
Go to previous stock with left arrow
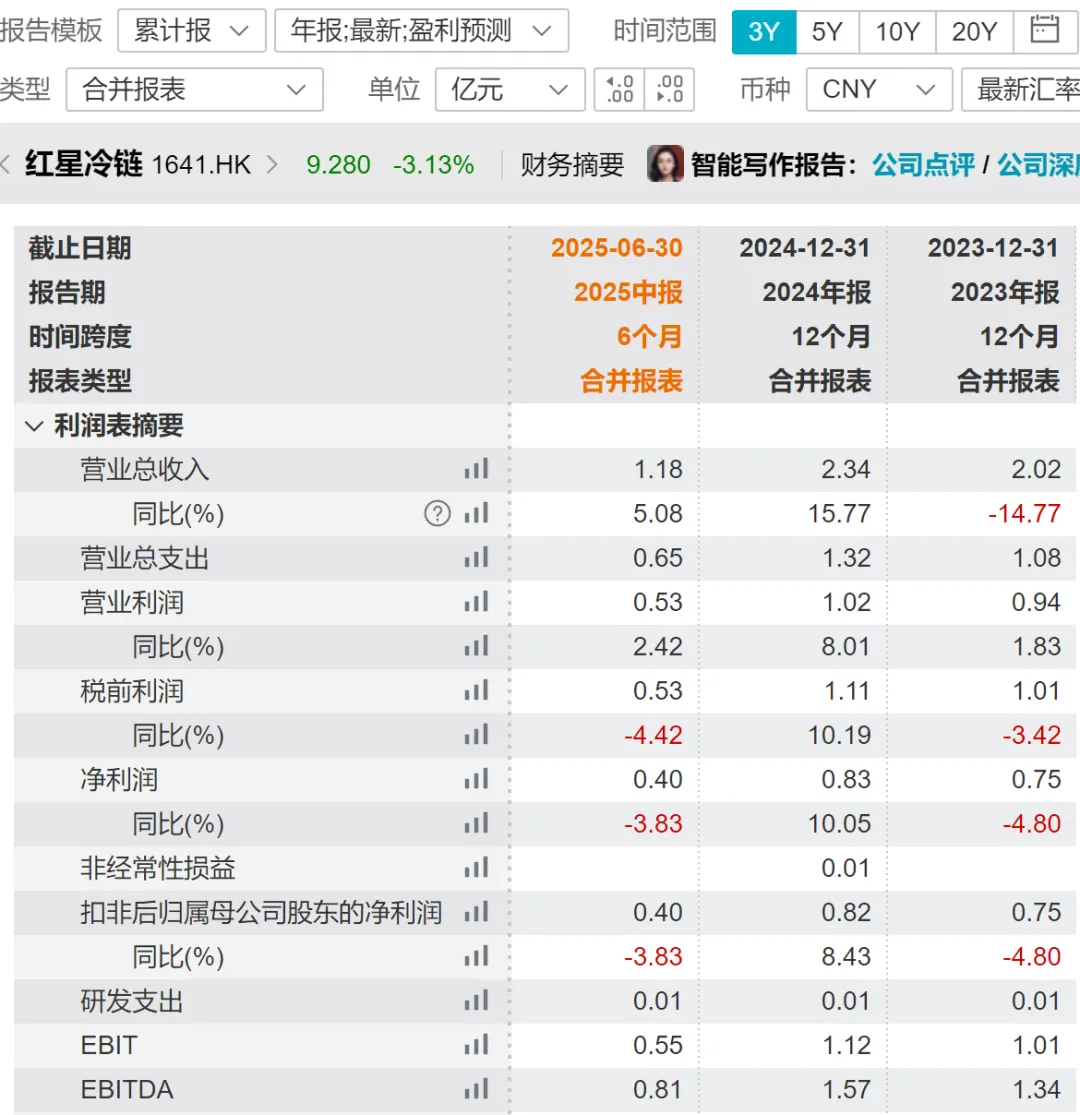[6, 164]
